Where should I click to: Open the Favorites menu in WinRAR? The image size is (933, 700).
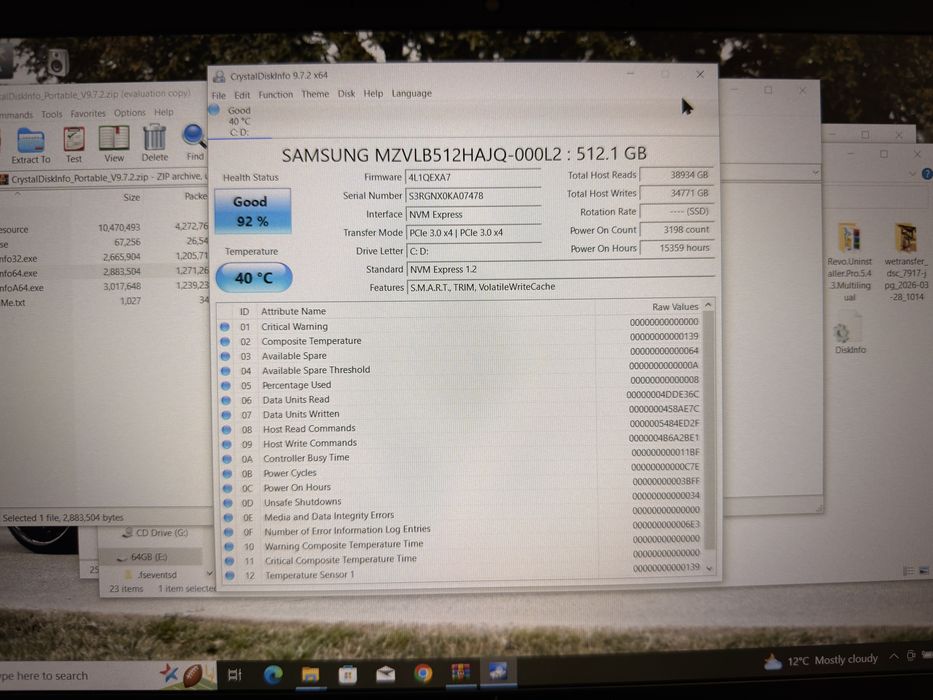[x=88, y=113]
